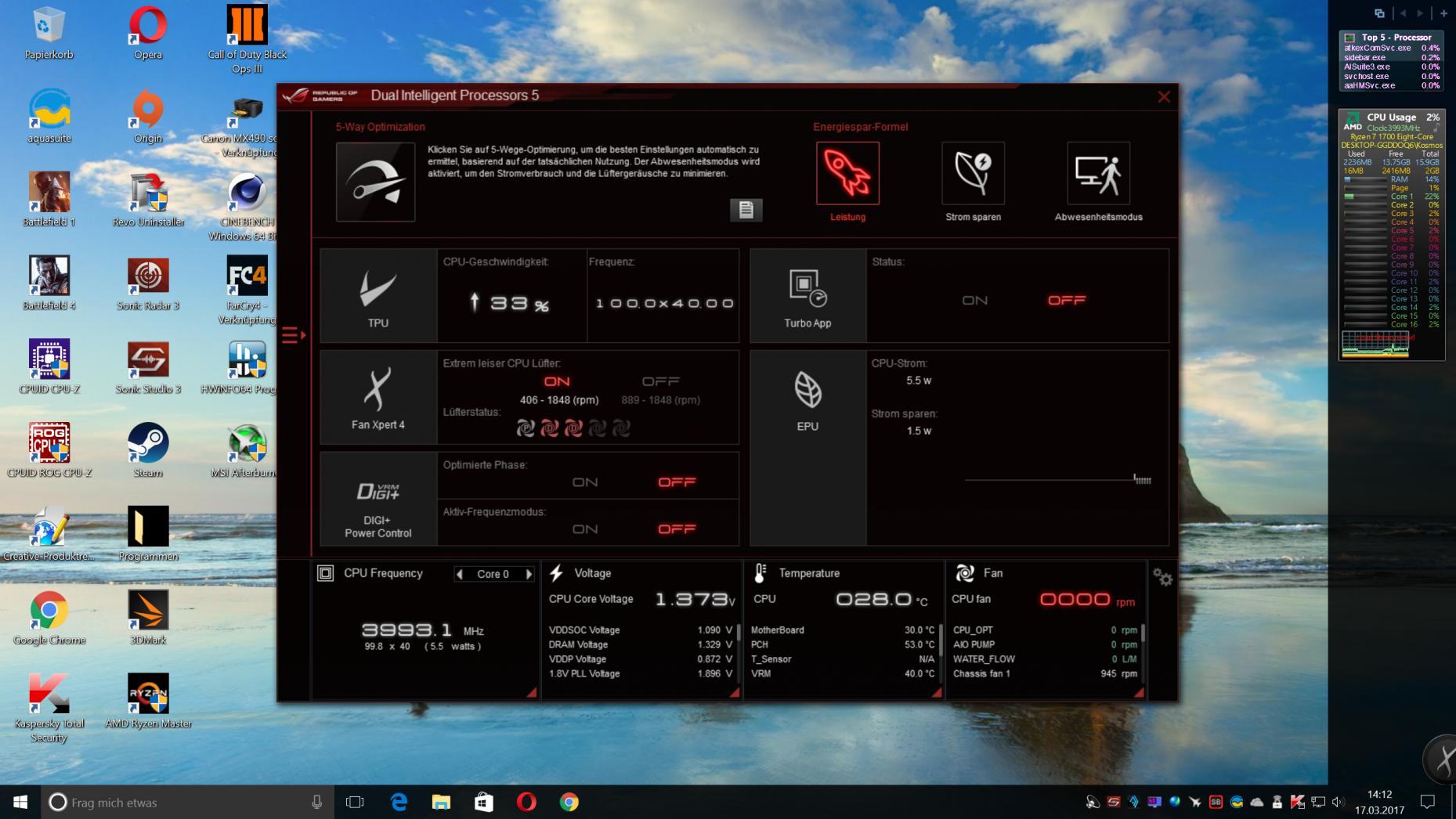Select the Steam desktop shortcut

click(x=148, y=452)
